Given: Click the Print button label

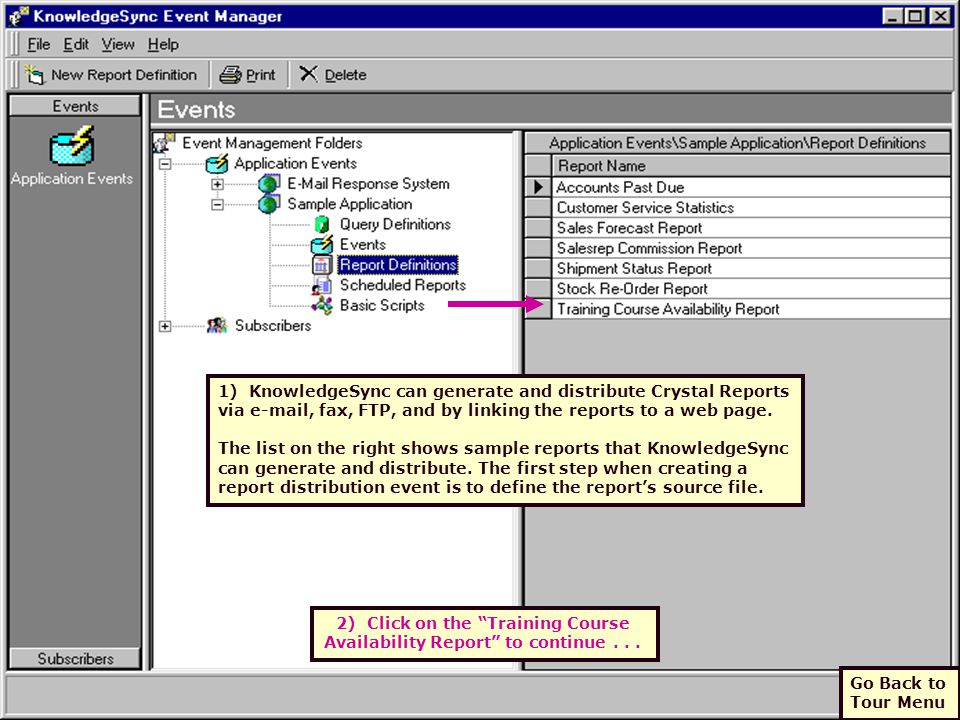Looking at the screenshot, I should (261, 75).
